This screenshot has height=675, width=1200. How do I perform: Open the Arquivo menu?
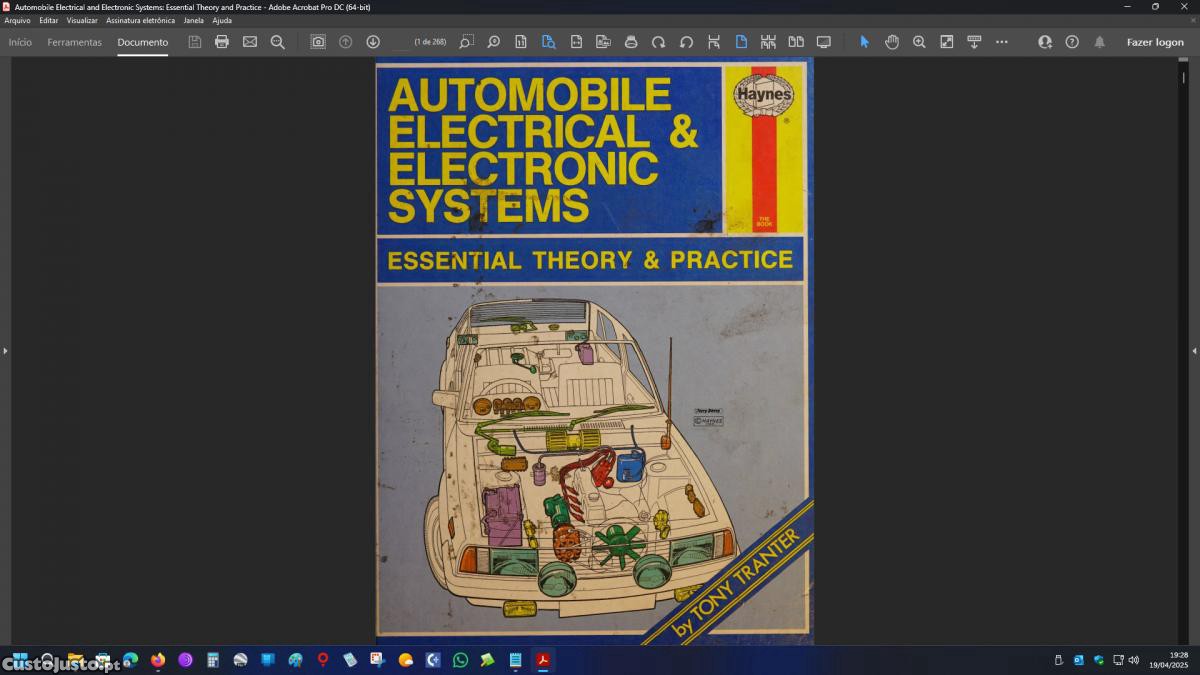coord(17,20)
